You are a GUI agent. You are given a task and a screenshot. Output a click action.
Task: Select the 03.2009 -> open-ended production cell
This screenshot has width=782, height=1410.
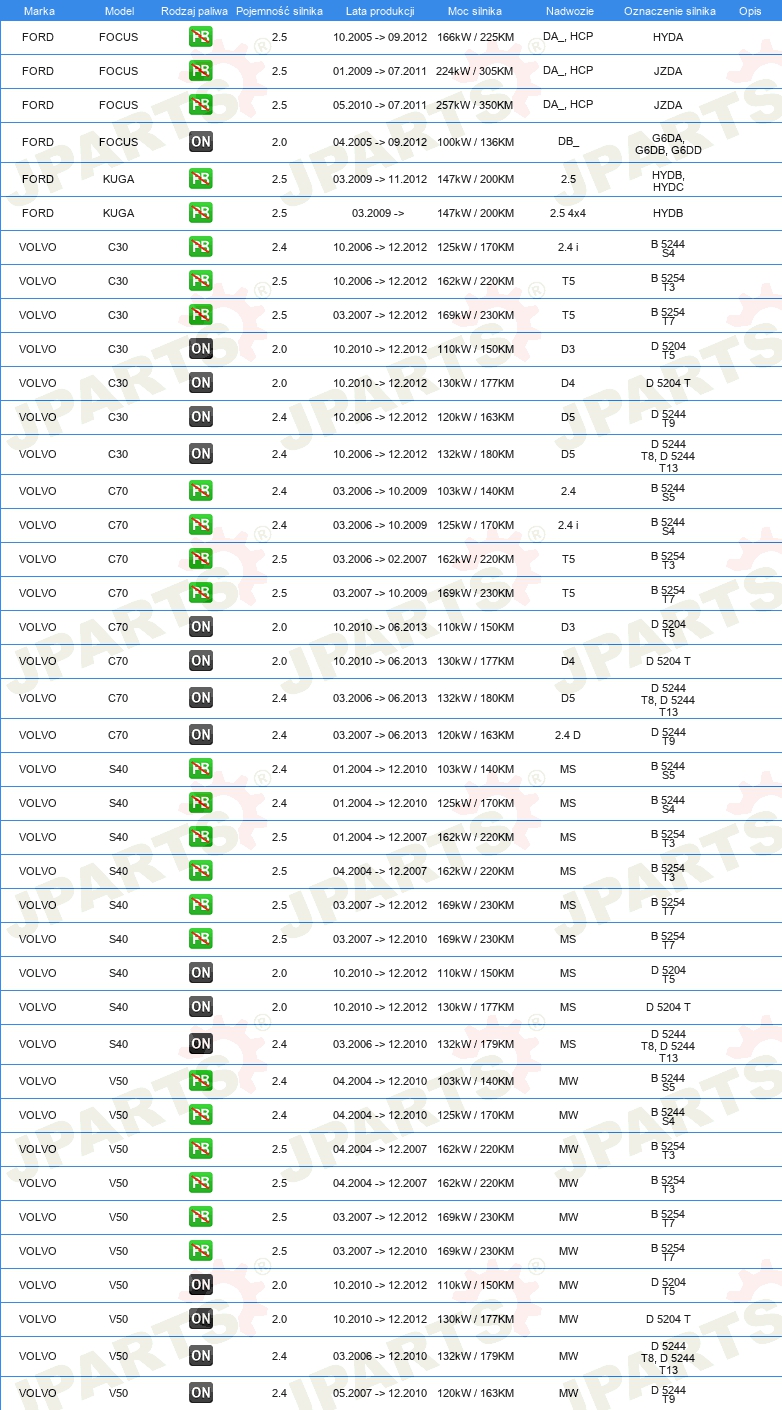click(378, 213)
